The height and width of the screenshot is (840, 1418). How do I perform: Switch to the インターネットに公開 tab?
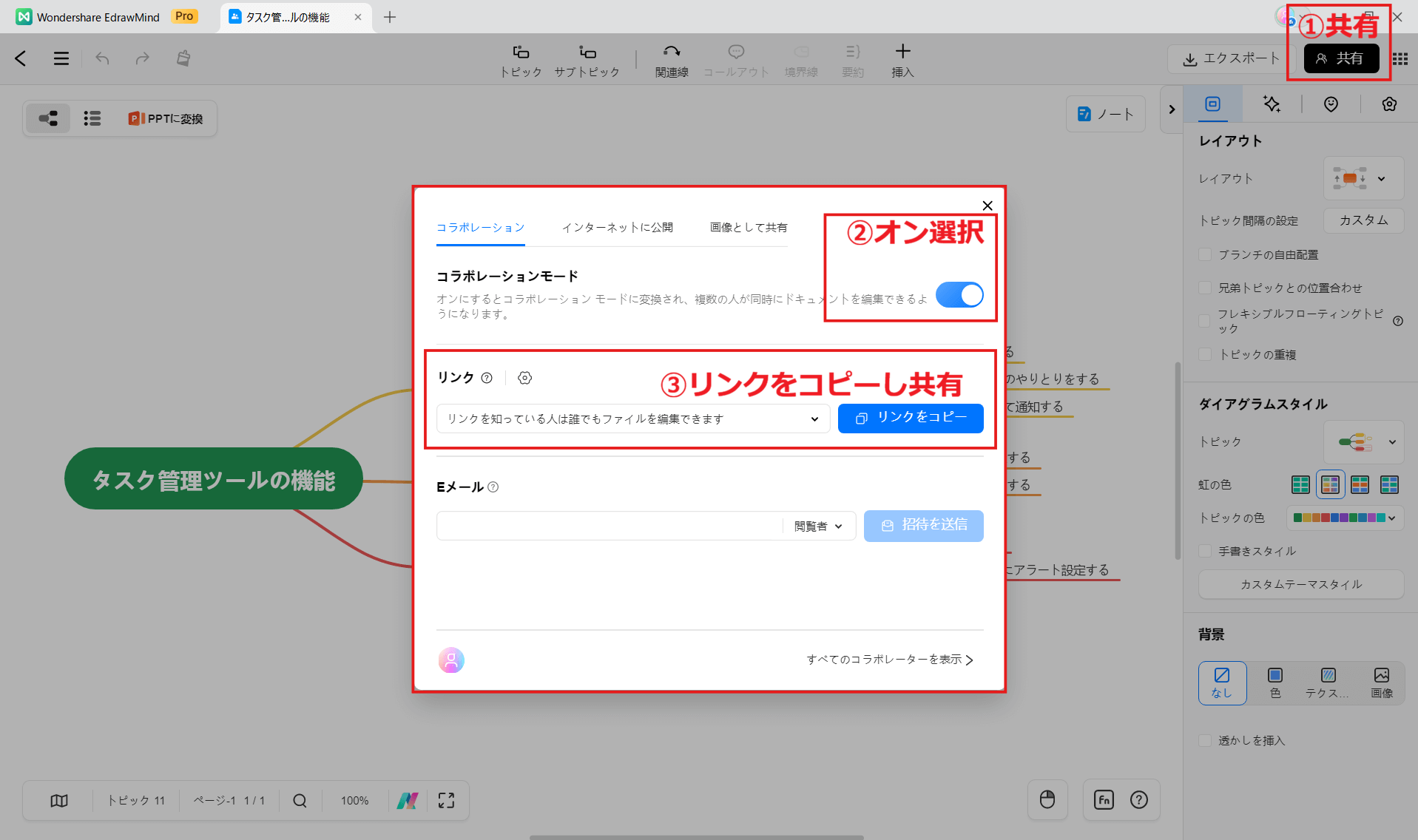point(618,227)
